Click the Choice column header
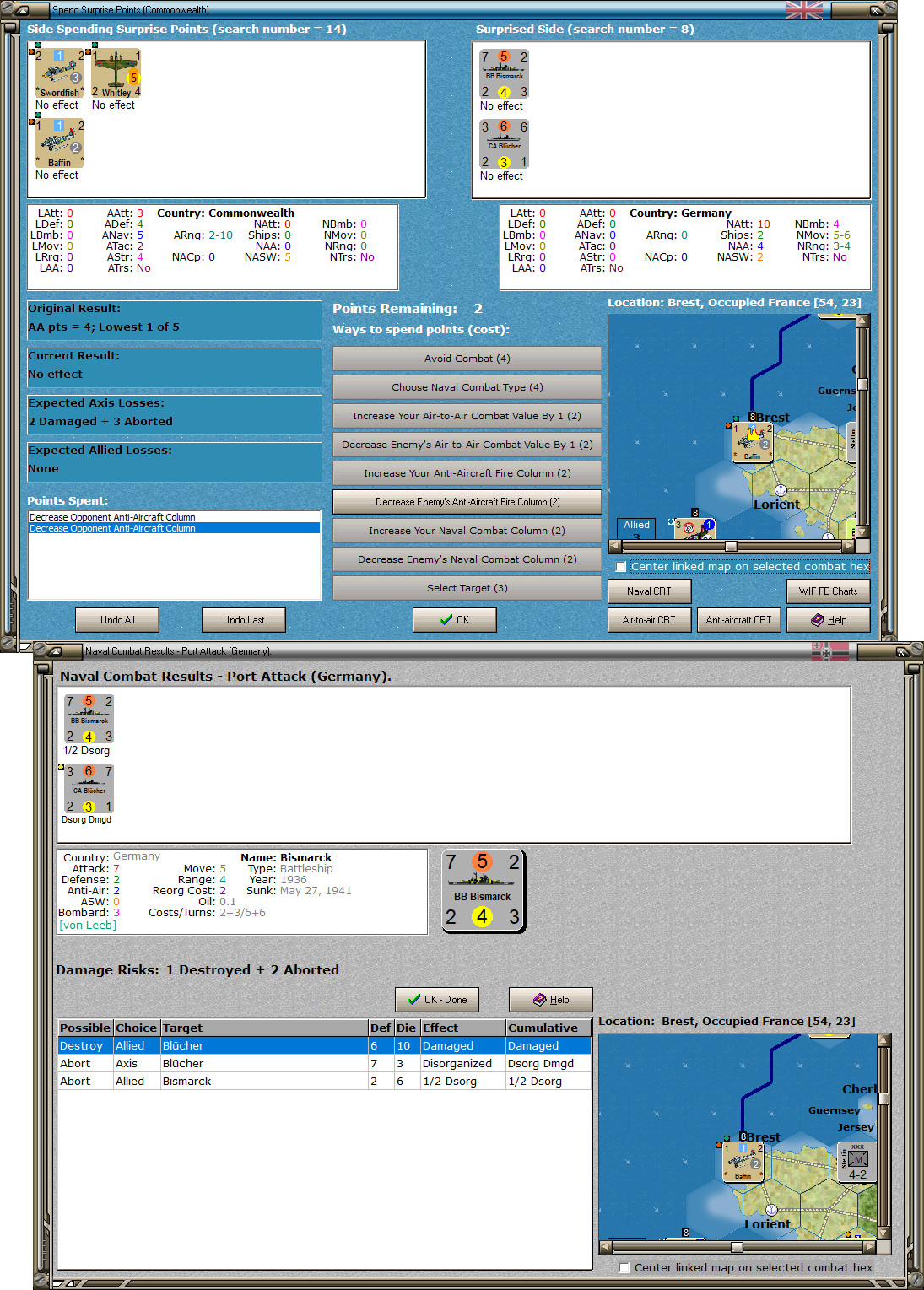The height and width of the screenshot is (1290, 924). 137,1028
